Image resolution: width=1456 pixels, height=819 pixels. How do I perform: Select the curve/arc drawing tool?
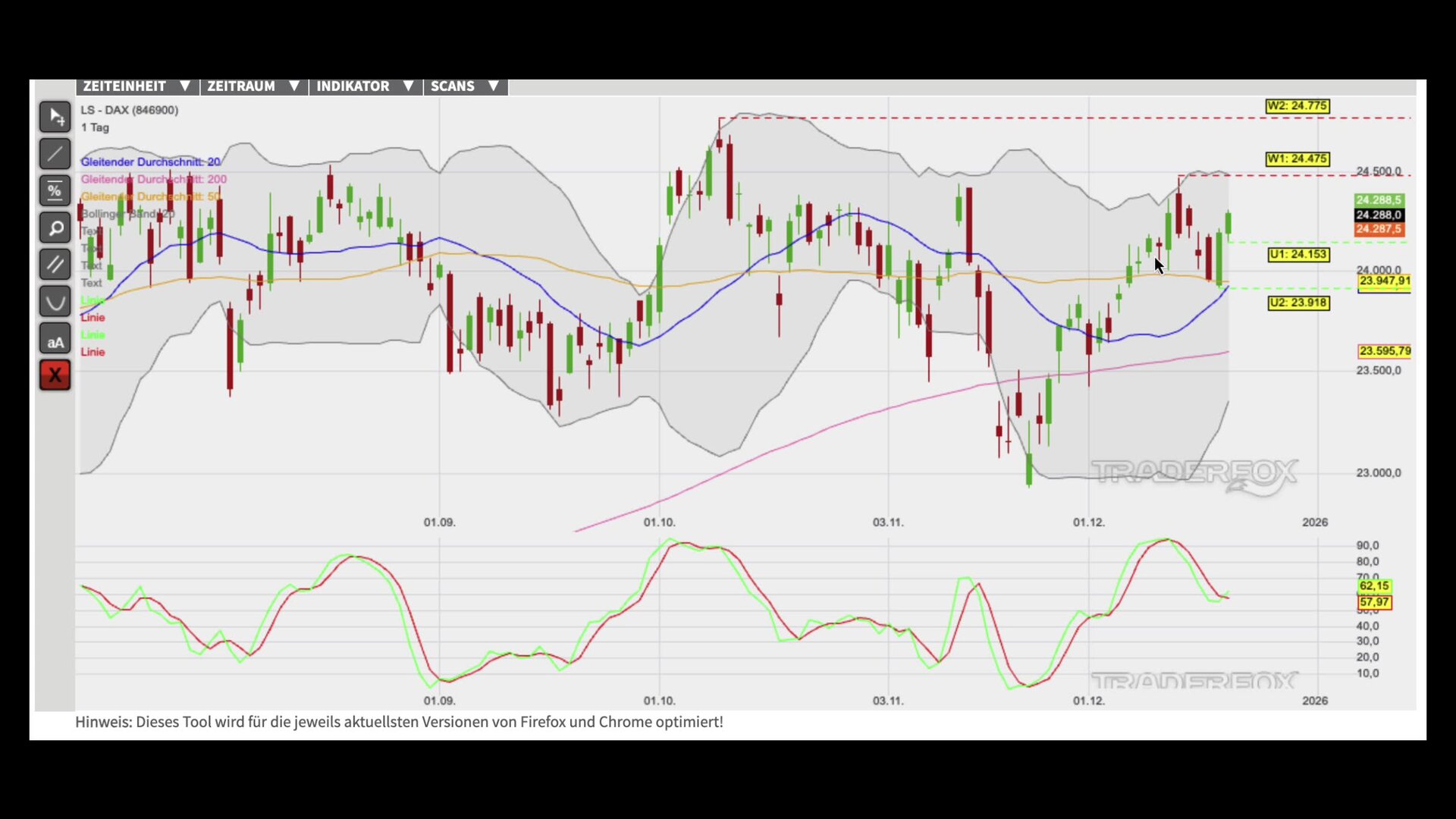55,302
